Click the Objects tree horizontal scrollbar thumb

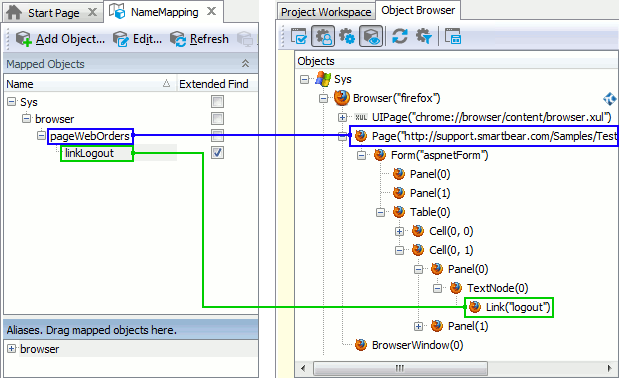(x=400, y=369)
